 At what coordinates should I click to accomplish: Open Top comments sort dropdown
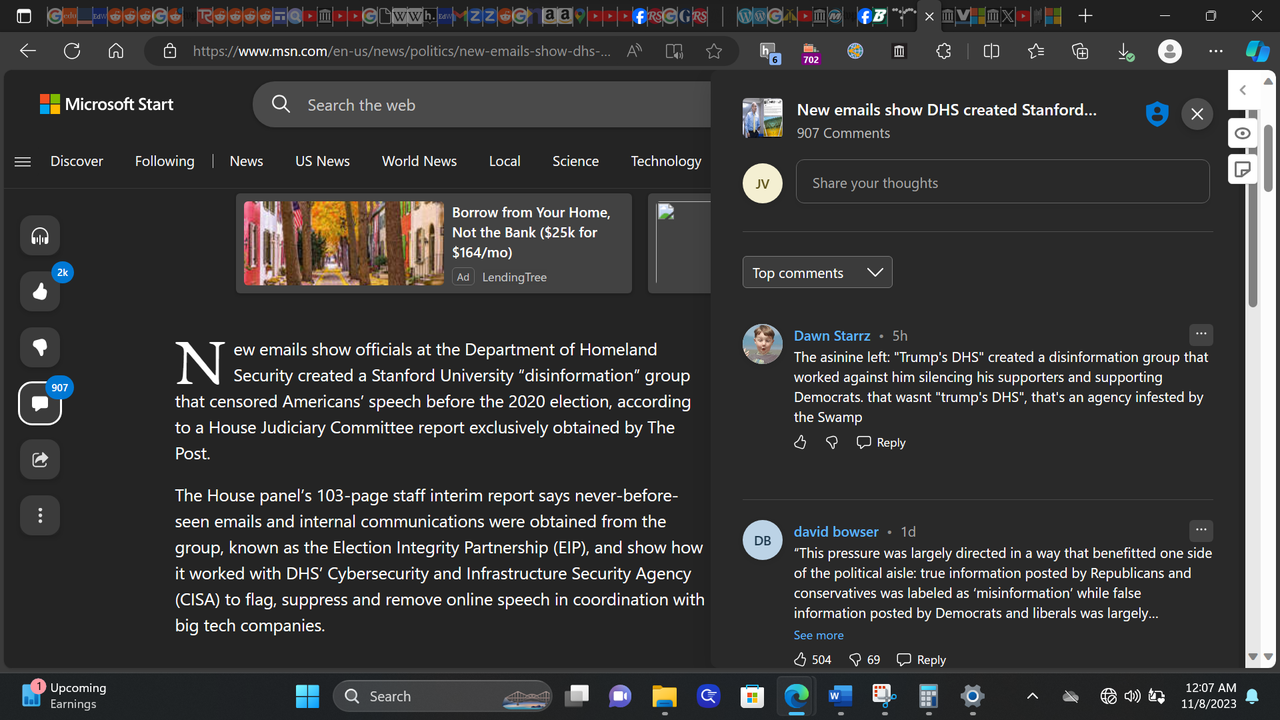pos(817,273)
